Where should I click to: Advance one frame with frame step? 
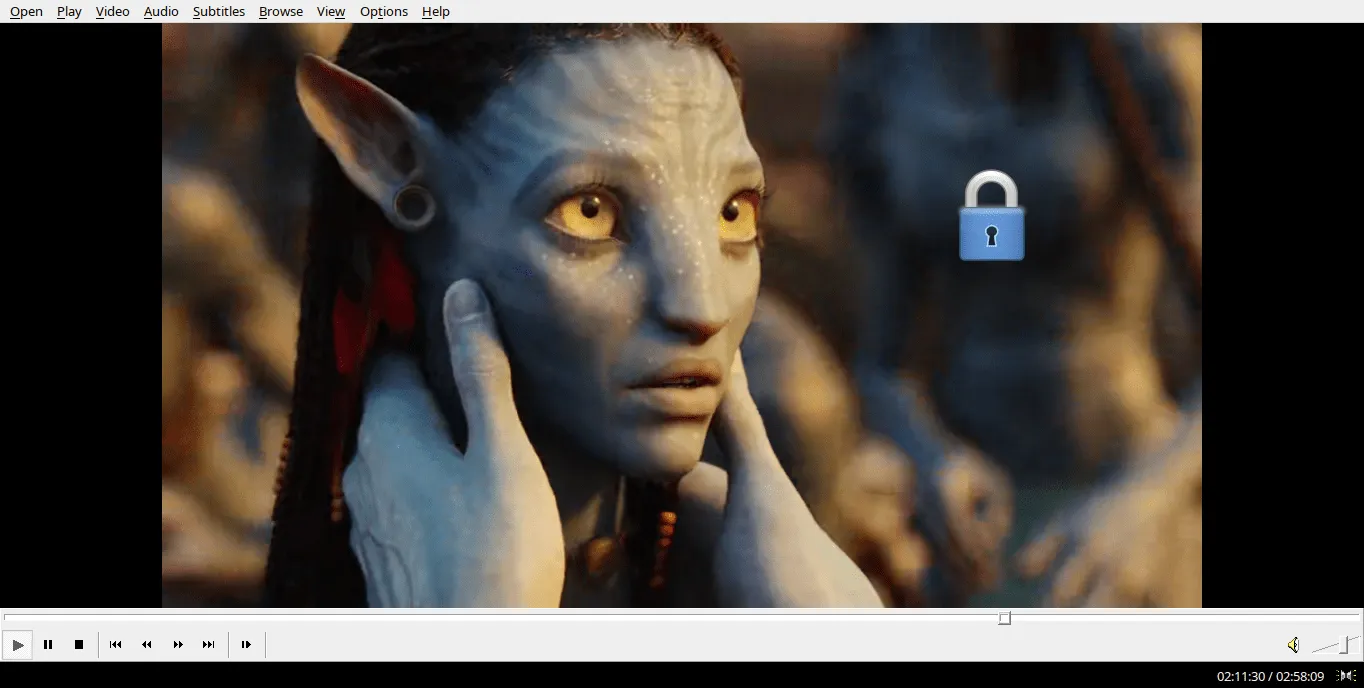point(246,645)
